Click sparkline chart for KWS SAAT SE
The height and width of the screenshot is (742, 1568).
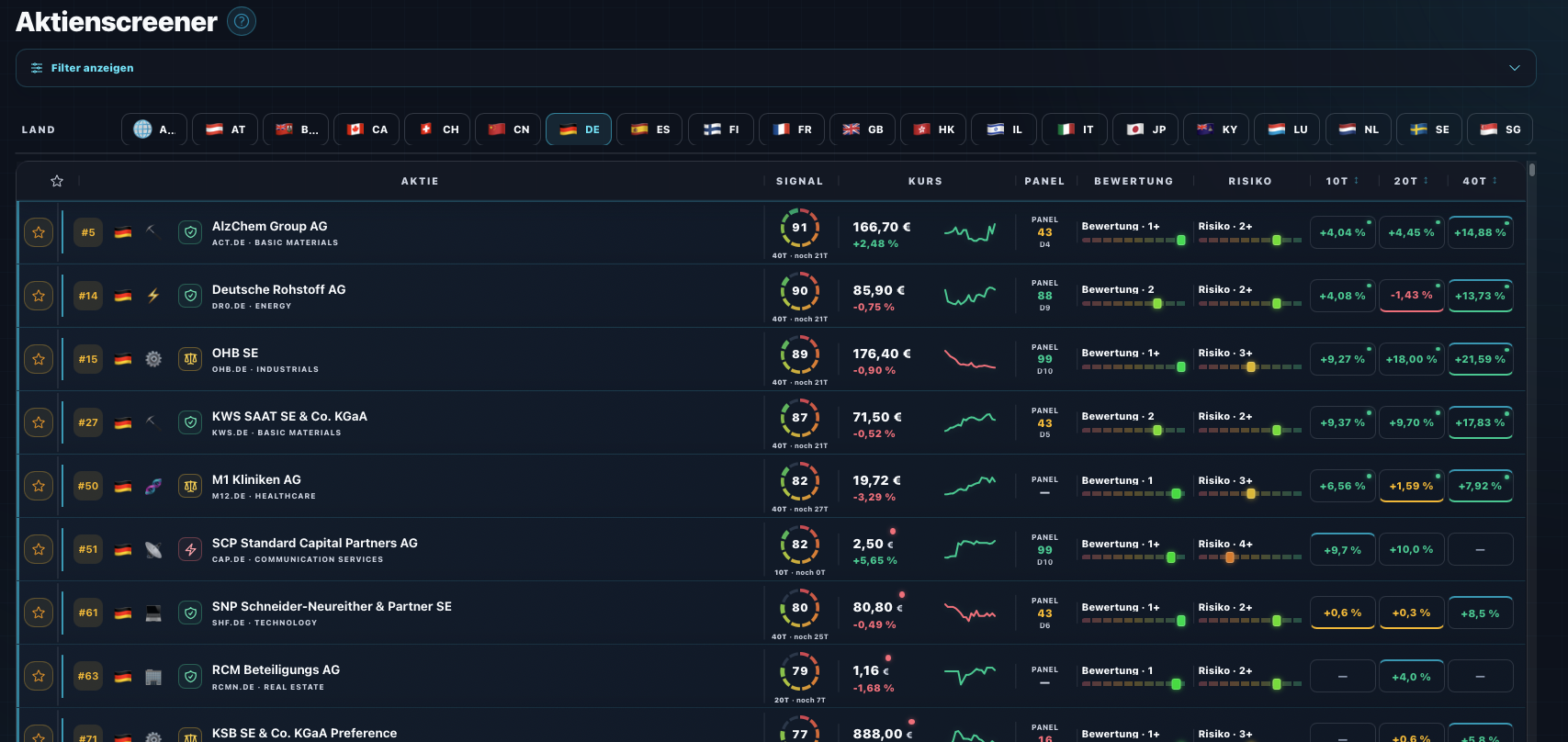tap(970, 422)
